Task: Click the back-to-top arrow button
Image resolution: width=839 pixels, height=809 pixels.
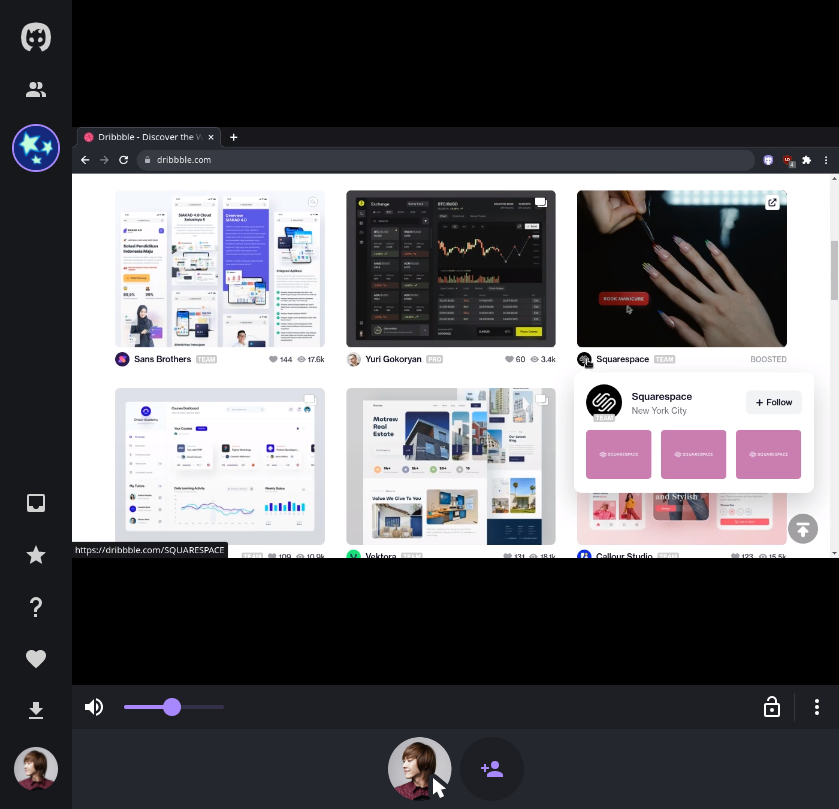Action: [x=803, y=529]
